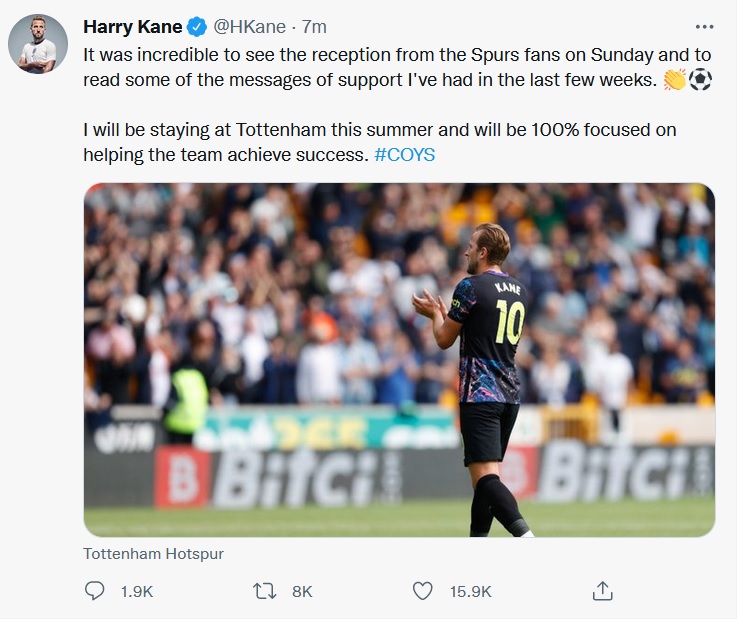Click the reply speech bubble icon

(95, 591)
